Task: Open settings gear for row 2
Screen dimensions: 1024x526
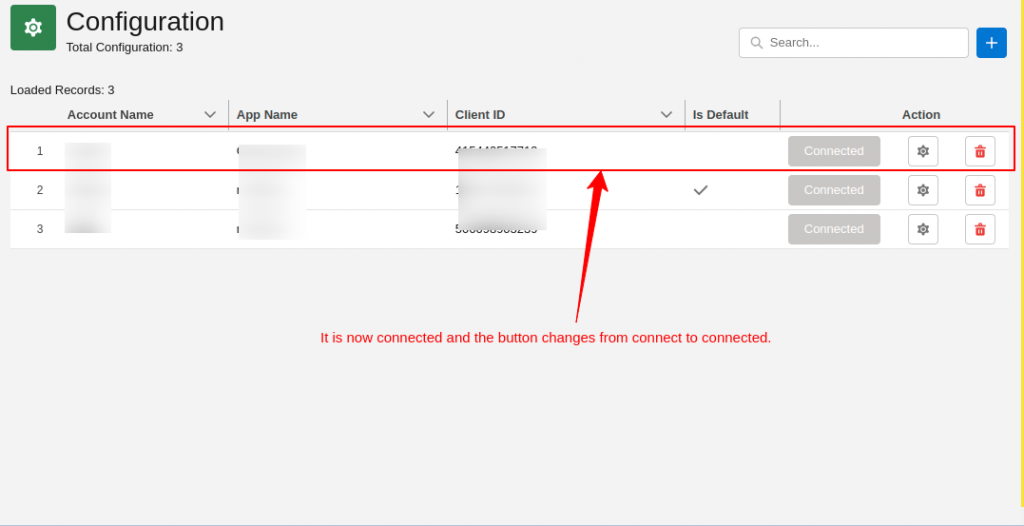Action: tap(923, 190)
